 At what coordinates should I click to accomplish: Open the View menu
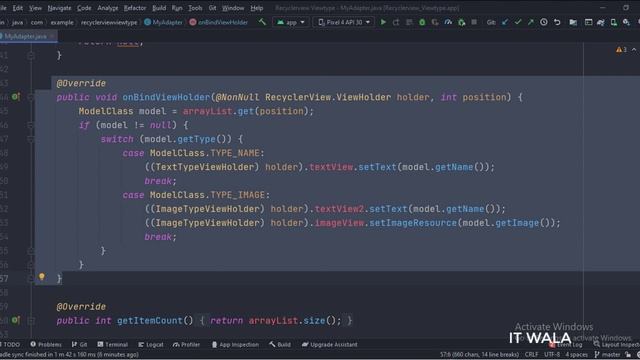35,8
